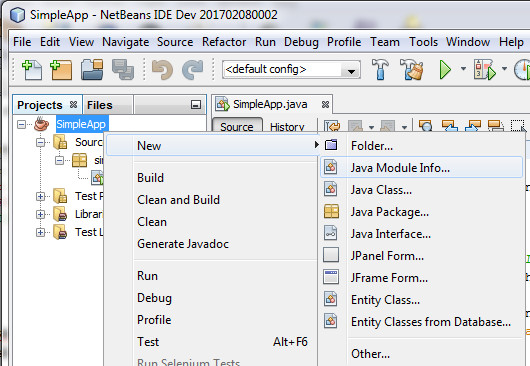Click the History view button
This screenshot has width=530, height=366.
point(287,127)
